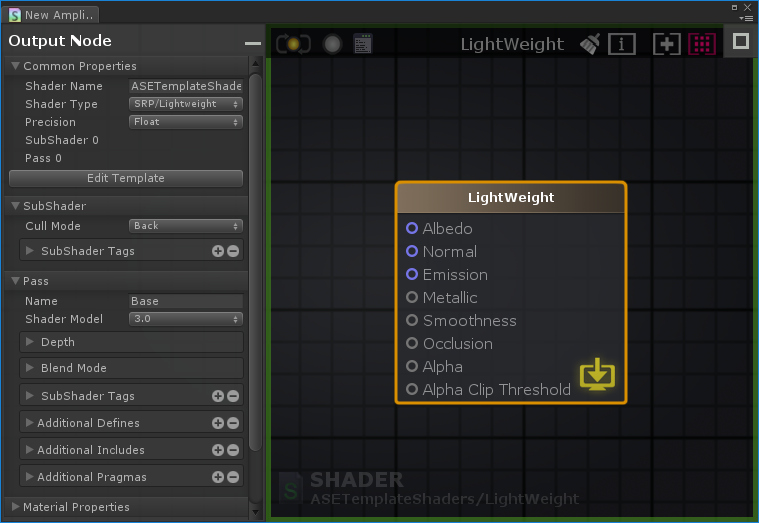Expand the Material Properties section

click(x=15, y=507)
